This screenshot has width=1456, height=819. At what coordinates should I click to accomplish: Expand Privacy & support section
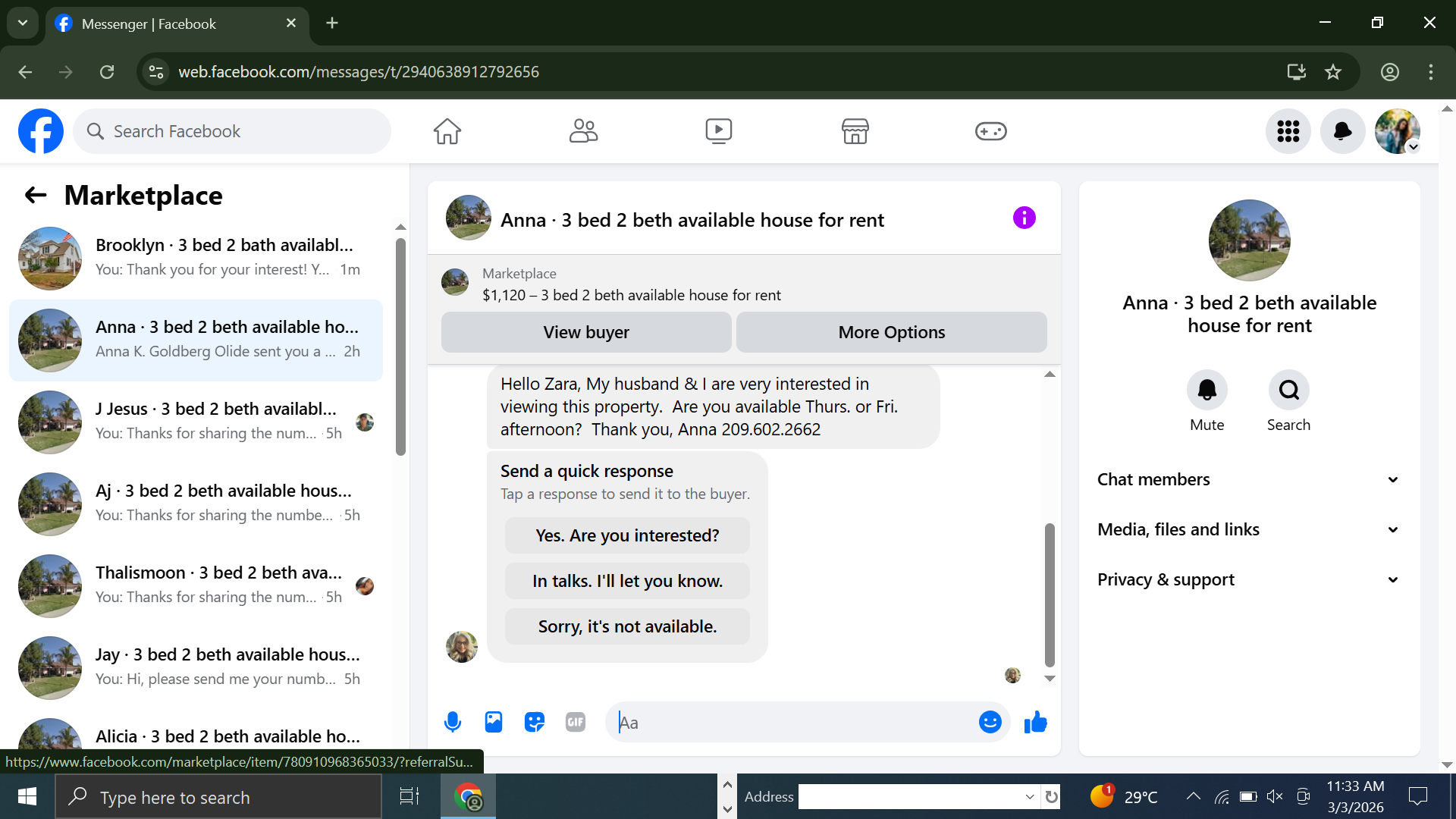1249,579
